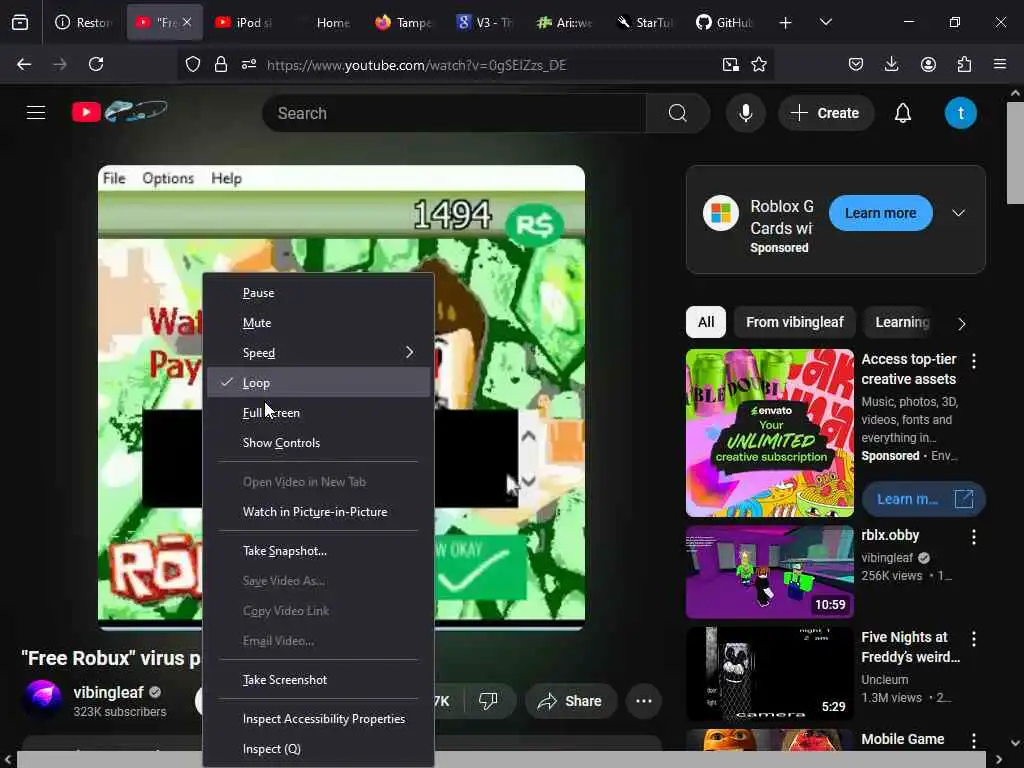Click Learn more on Roblox ad
Image resolution: width=1024 pixels, height=768 pixels.
(x=880, y=213)
